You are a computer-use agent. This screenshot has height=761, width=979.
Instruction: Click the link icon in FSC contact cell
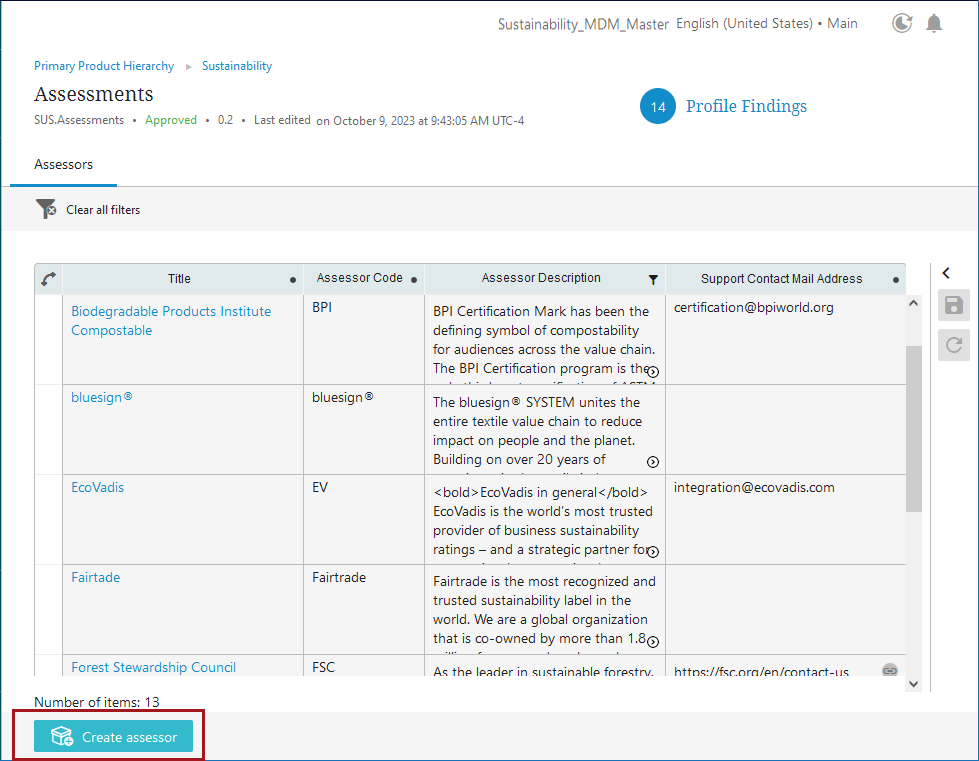889,670
